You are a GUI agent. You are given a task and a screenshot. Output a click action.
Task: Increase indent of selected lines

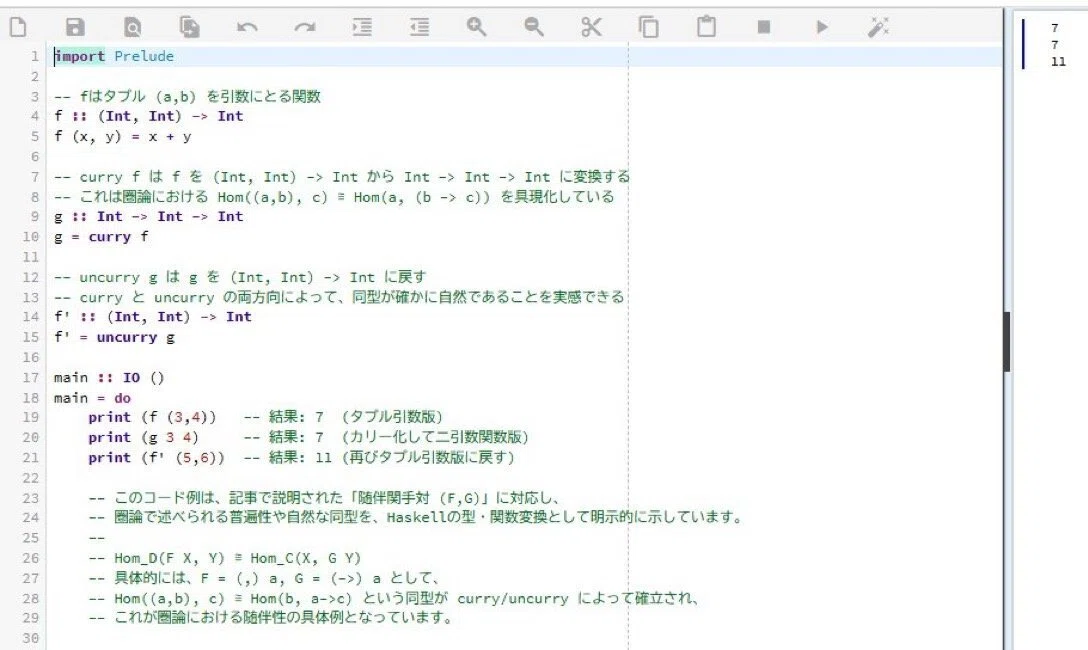[362, 27]
